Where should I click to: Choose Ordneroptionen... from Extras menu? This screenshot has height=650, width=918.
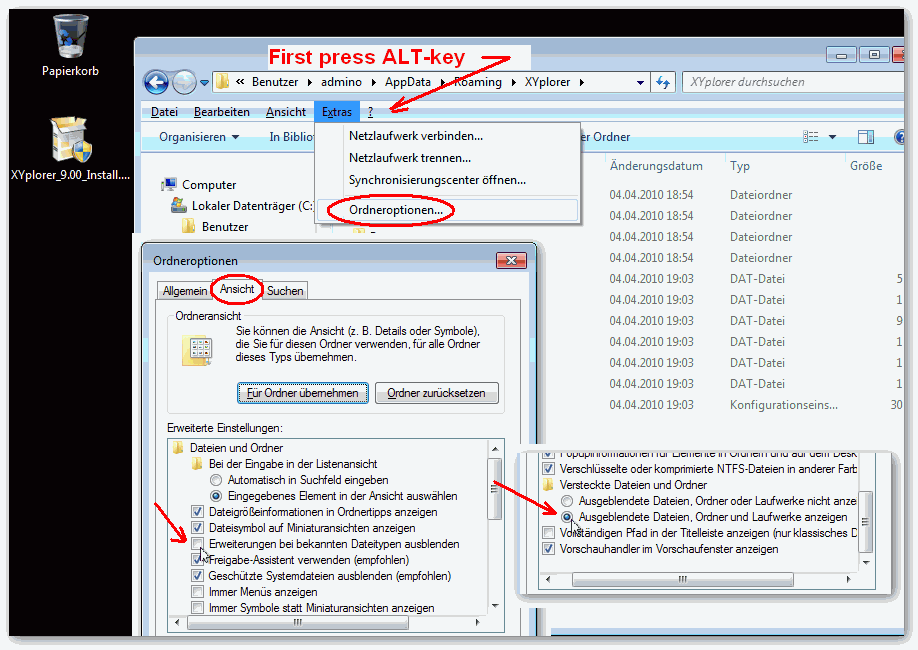pyautogui.click(x=396, y=210)
